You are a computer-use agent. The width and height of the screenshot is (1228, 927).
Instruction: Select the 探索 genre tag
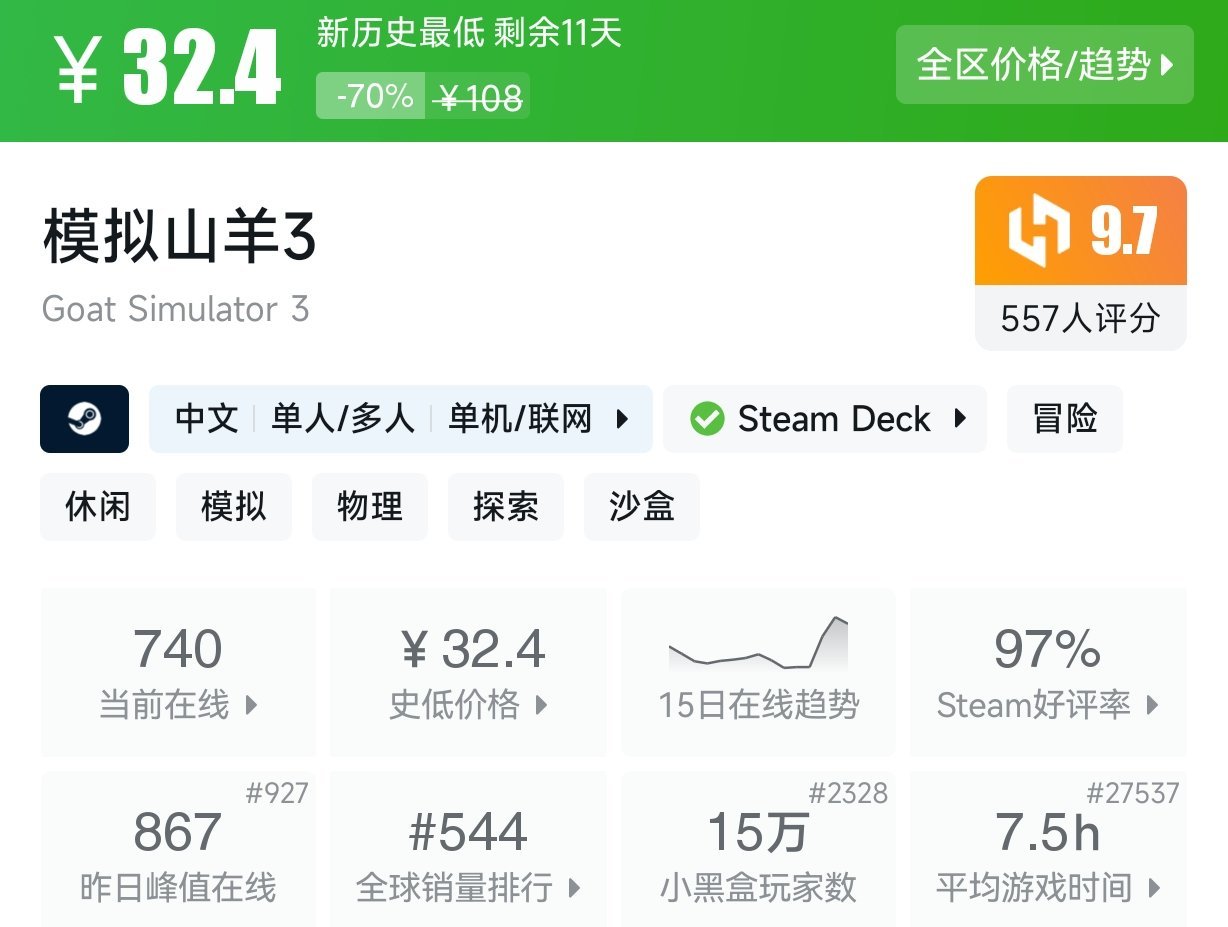pos(506,507)
